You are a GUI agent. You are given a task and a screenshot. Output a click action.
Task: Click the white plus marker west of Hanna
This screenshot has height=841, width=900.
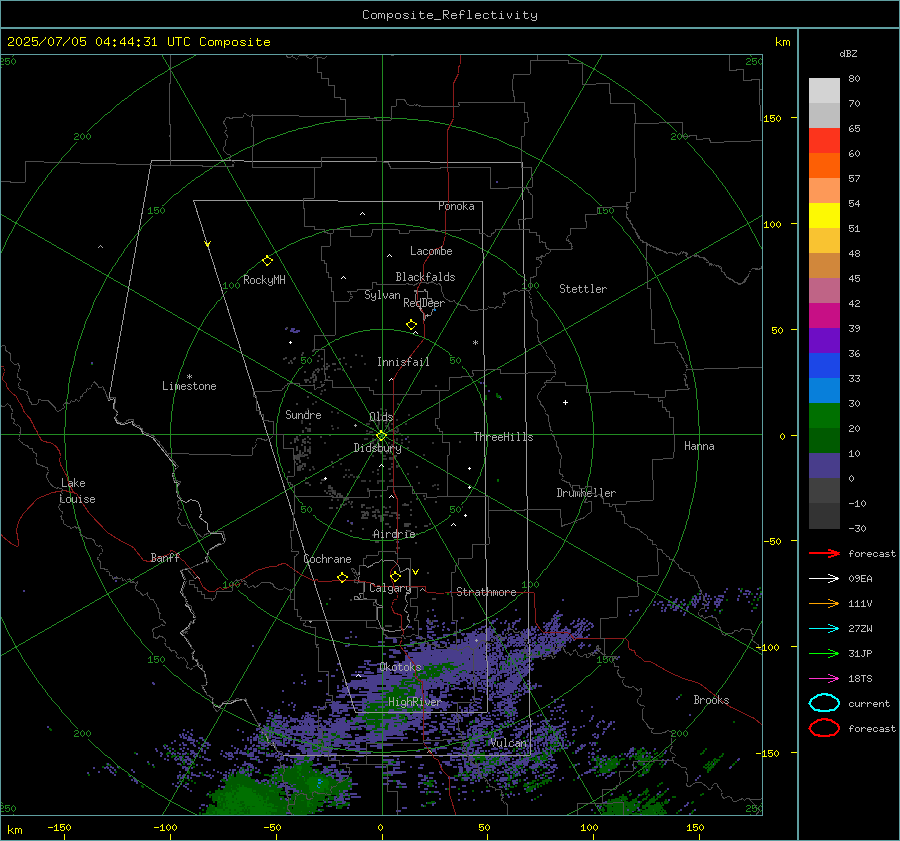[565, 402]
